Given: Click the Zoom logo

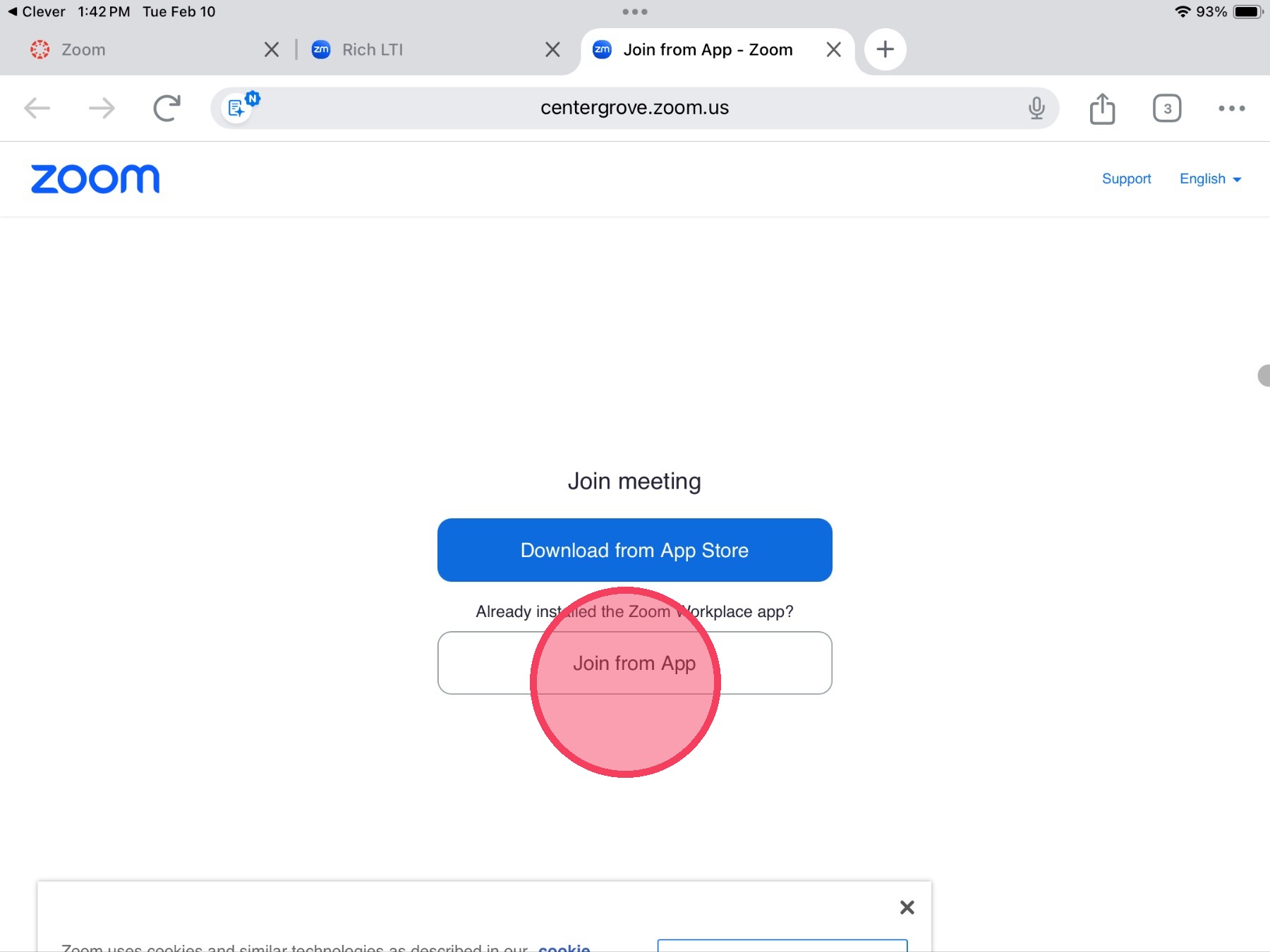Looking at the screenshot, I should pyautogui.click(x=95, y=179).
